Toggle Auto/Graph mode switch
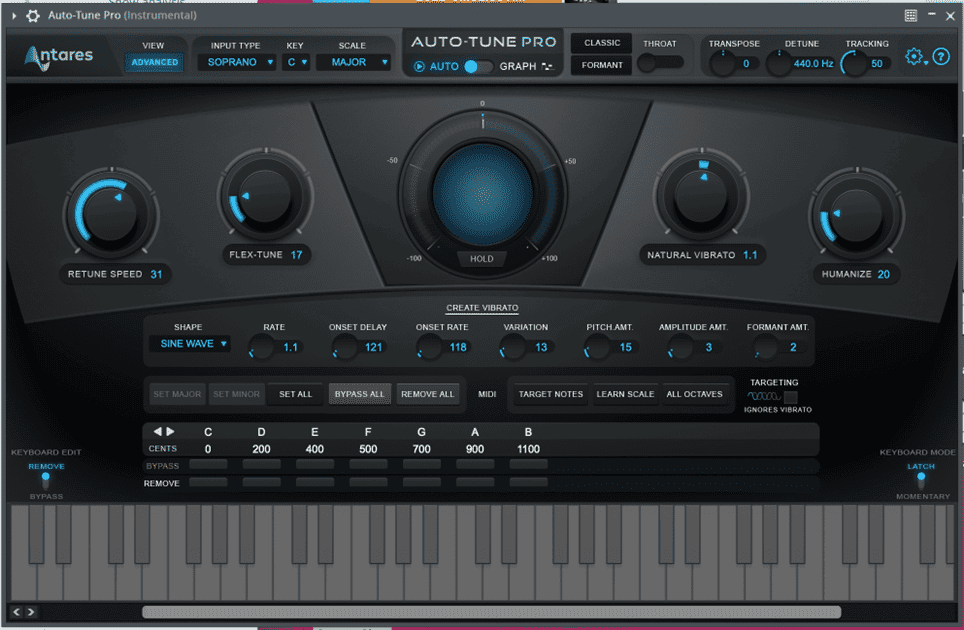This screenshot has width=964, height=630. [478, 66]
